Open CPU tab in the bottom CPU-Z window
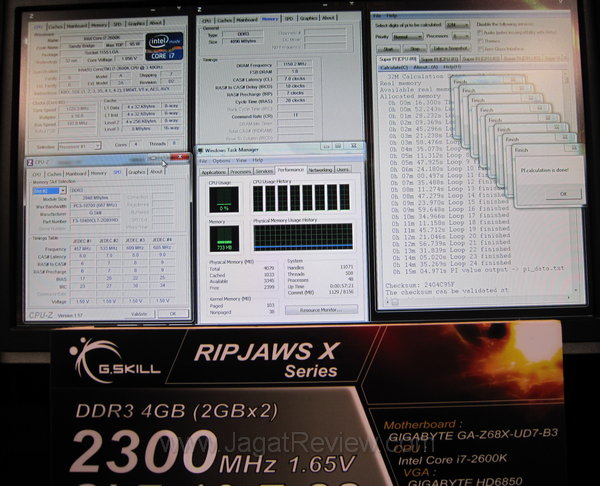Image resolution: width=600 pixels, height=486 pixels. click(x=37, y=174)
